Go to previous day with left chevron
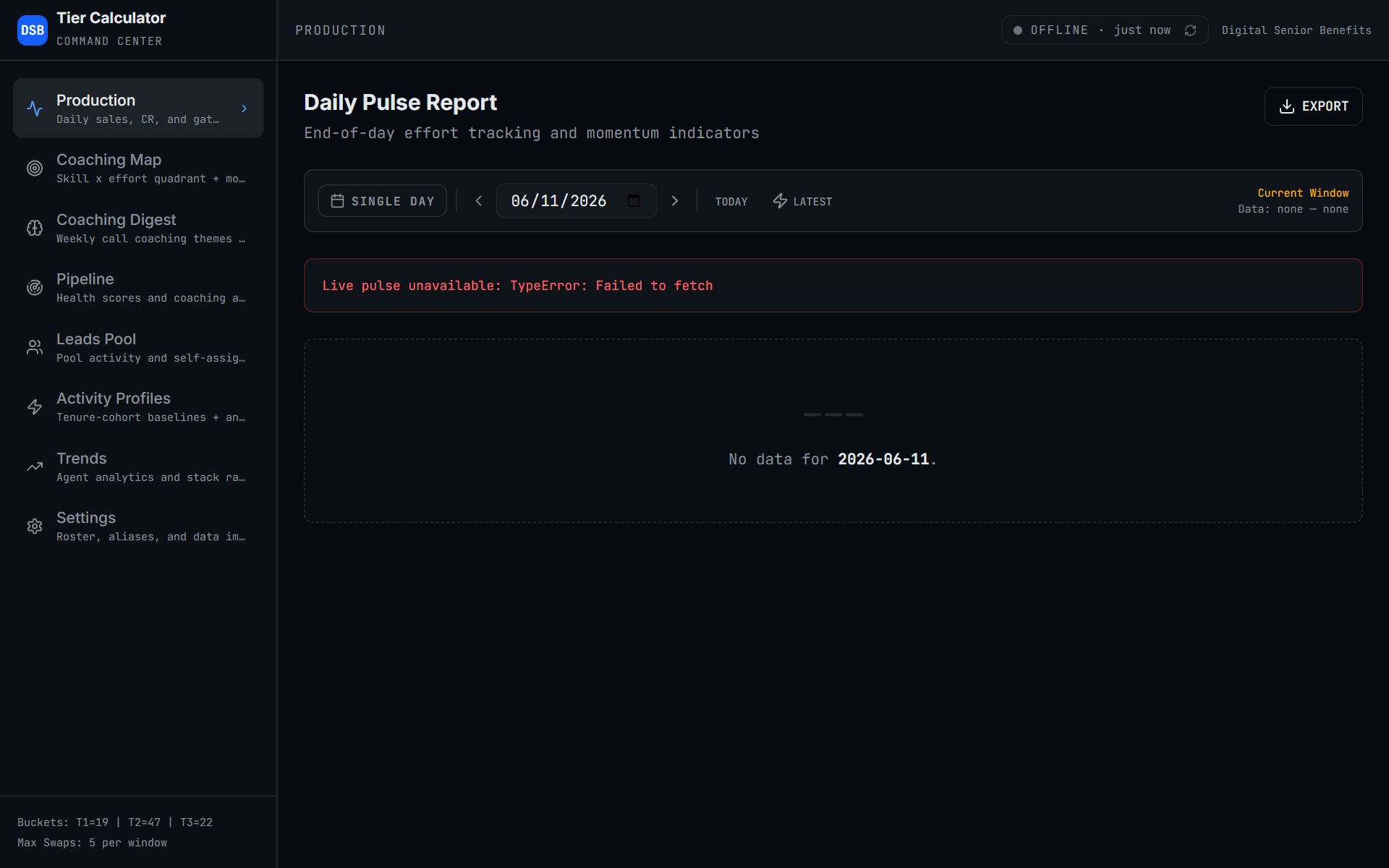Image resolution: width=1389 pixels, height=868 pixels. click(478, 201)
